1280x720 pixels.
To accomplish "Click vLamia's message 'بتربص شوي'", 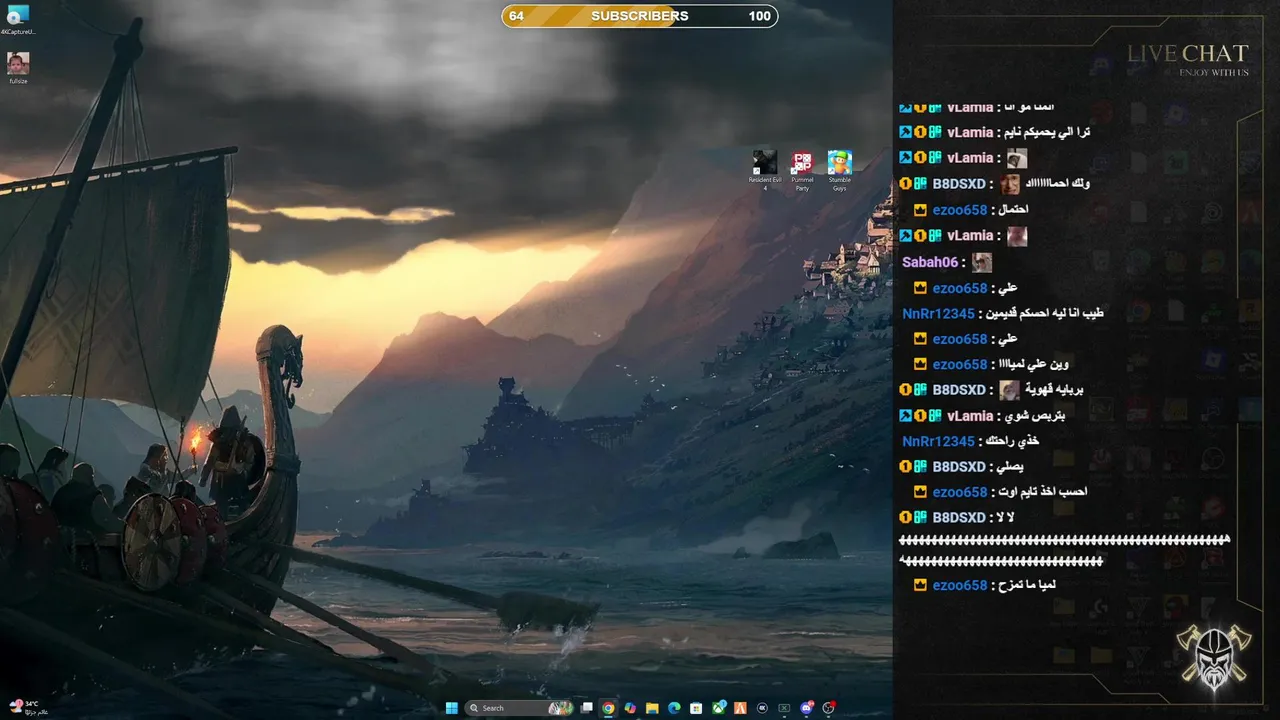I will tap(1034, 416).
